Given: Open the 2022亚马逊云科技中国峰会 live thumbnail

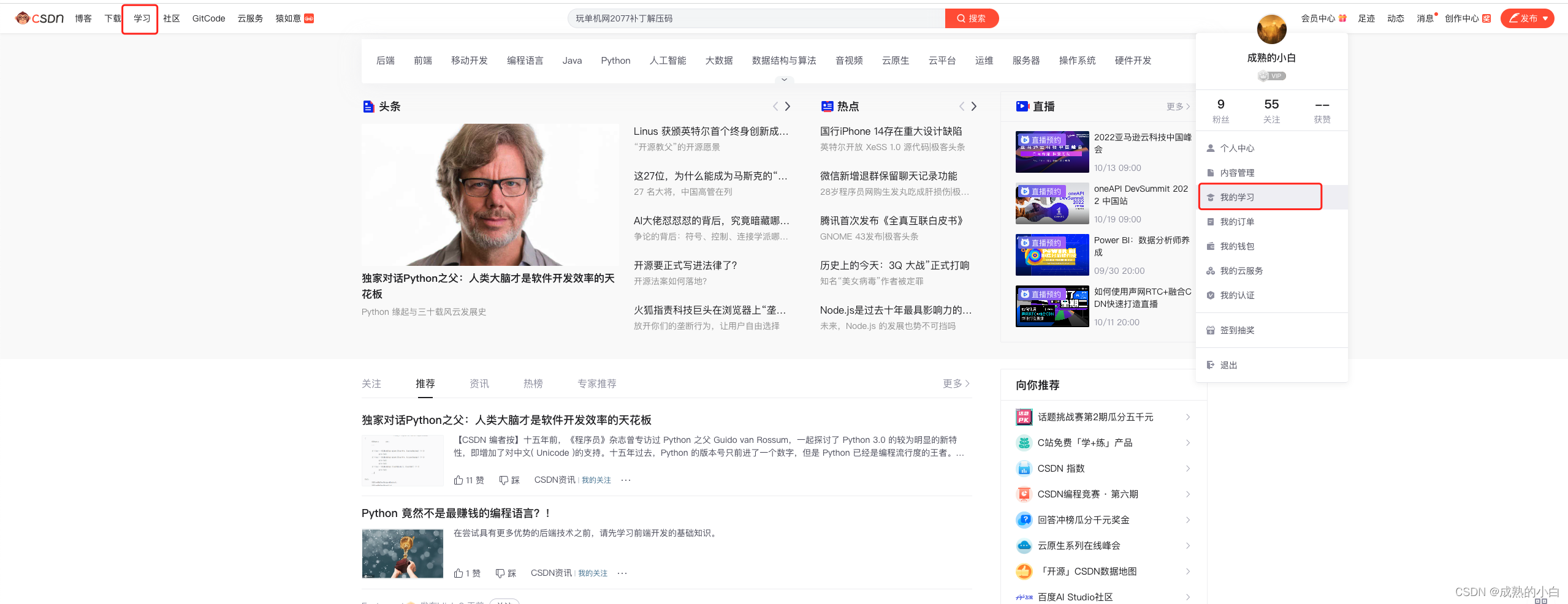Looking at the screenshot, I should [x=1052, y=152].
